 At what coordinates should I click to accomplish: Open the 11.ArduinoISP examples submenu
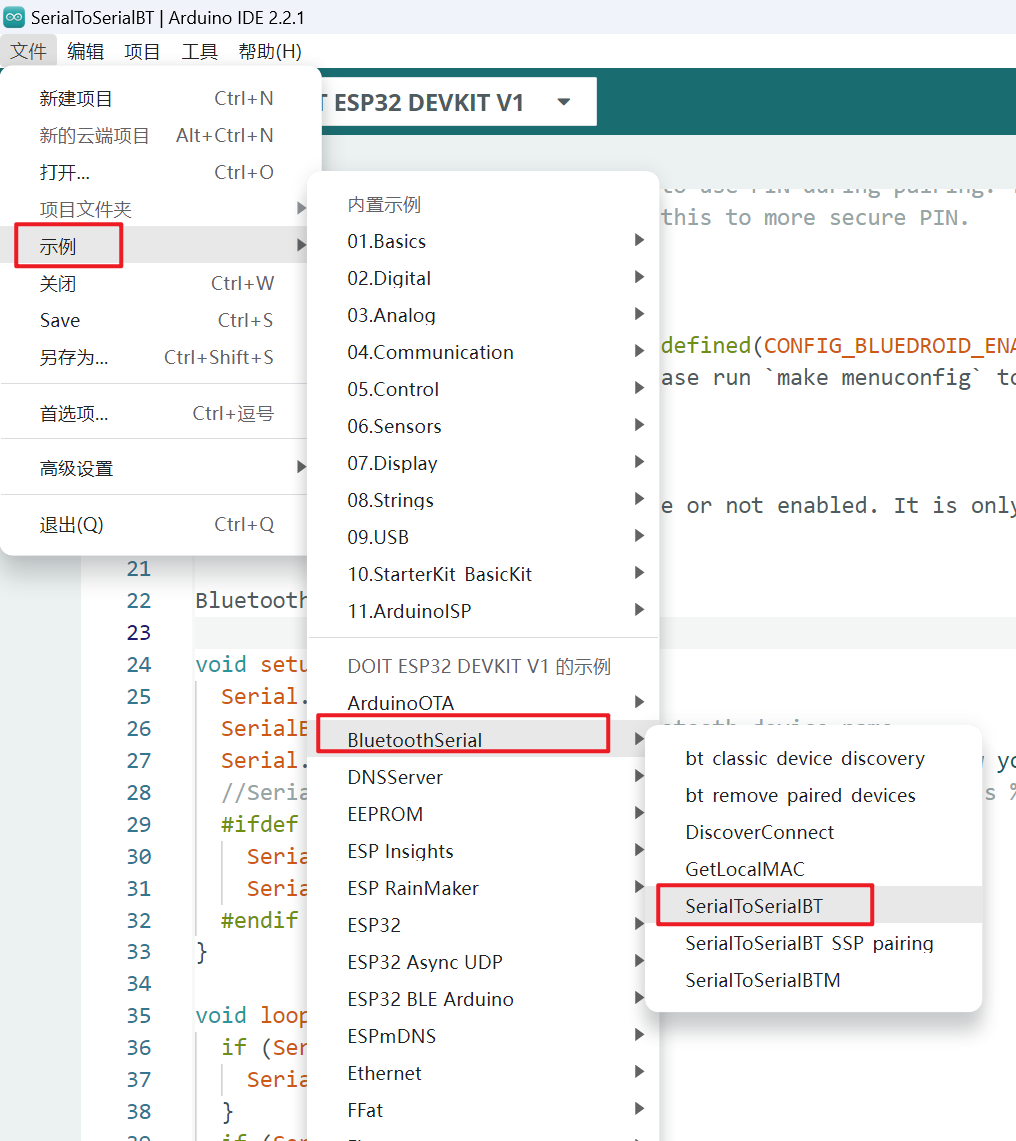point(483,611)
